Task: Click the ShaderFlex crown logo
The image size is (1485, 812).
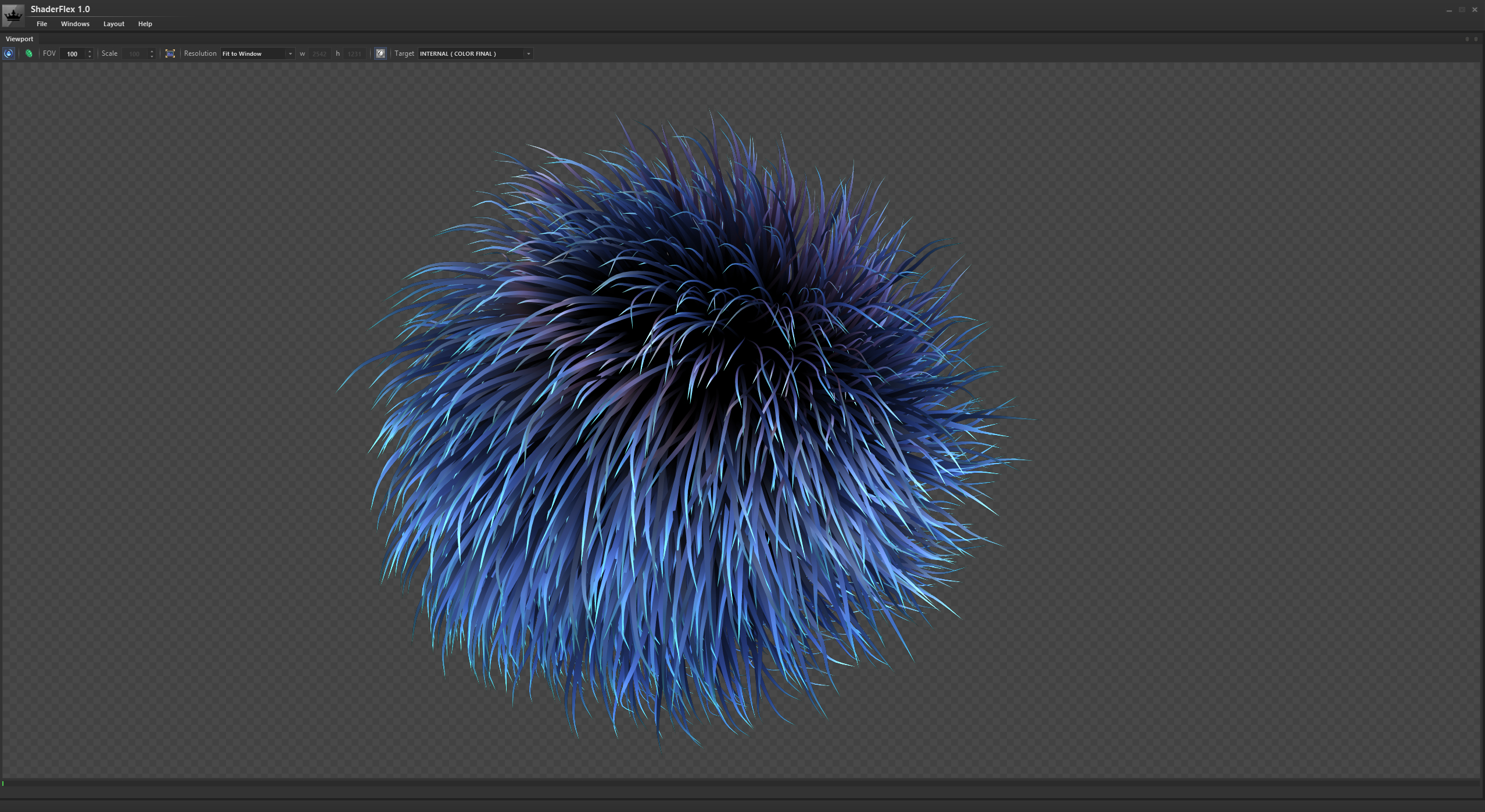Action: (13, 15)
